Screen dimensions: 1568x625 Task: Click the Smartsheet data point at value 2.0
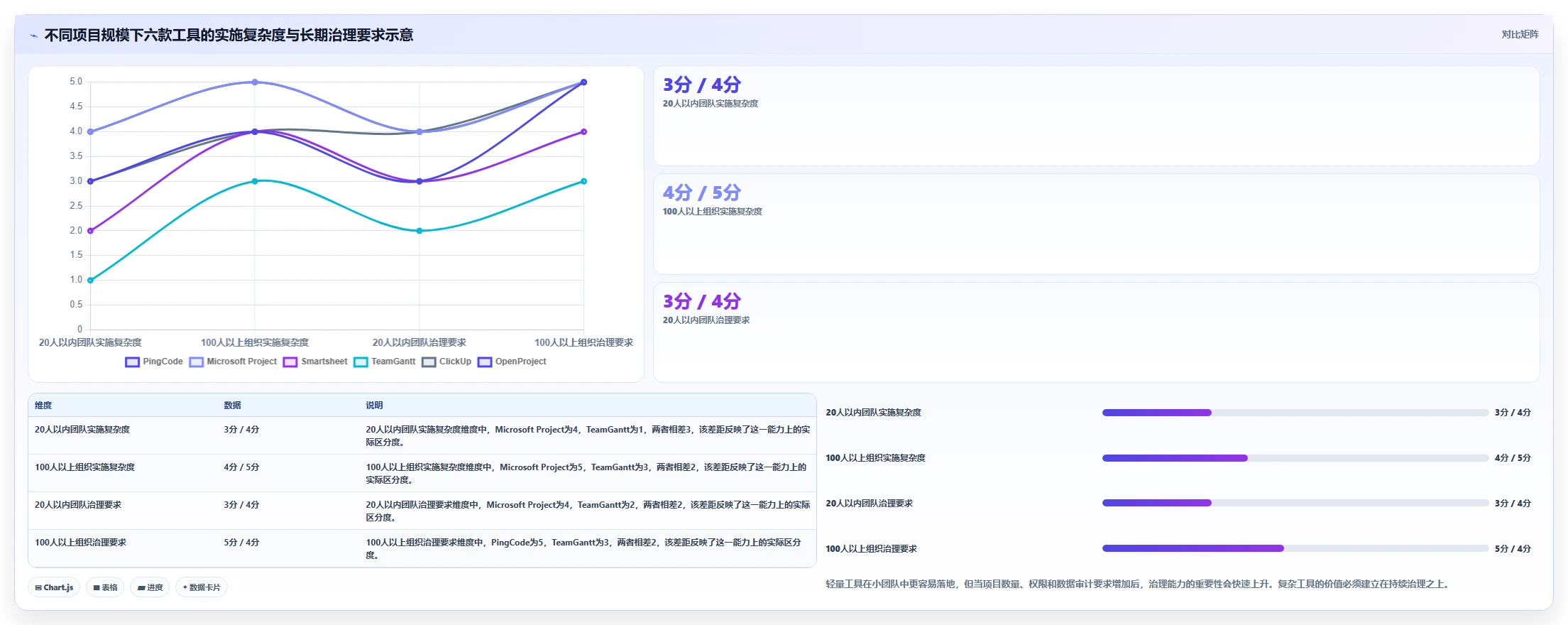(x=90, y=231)
